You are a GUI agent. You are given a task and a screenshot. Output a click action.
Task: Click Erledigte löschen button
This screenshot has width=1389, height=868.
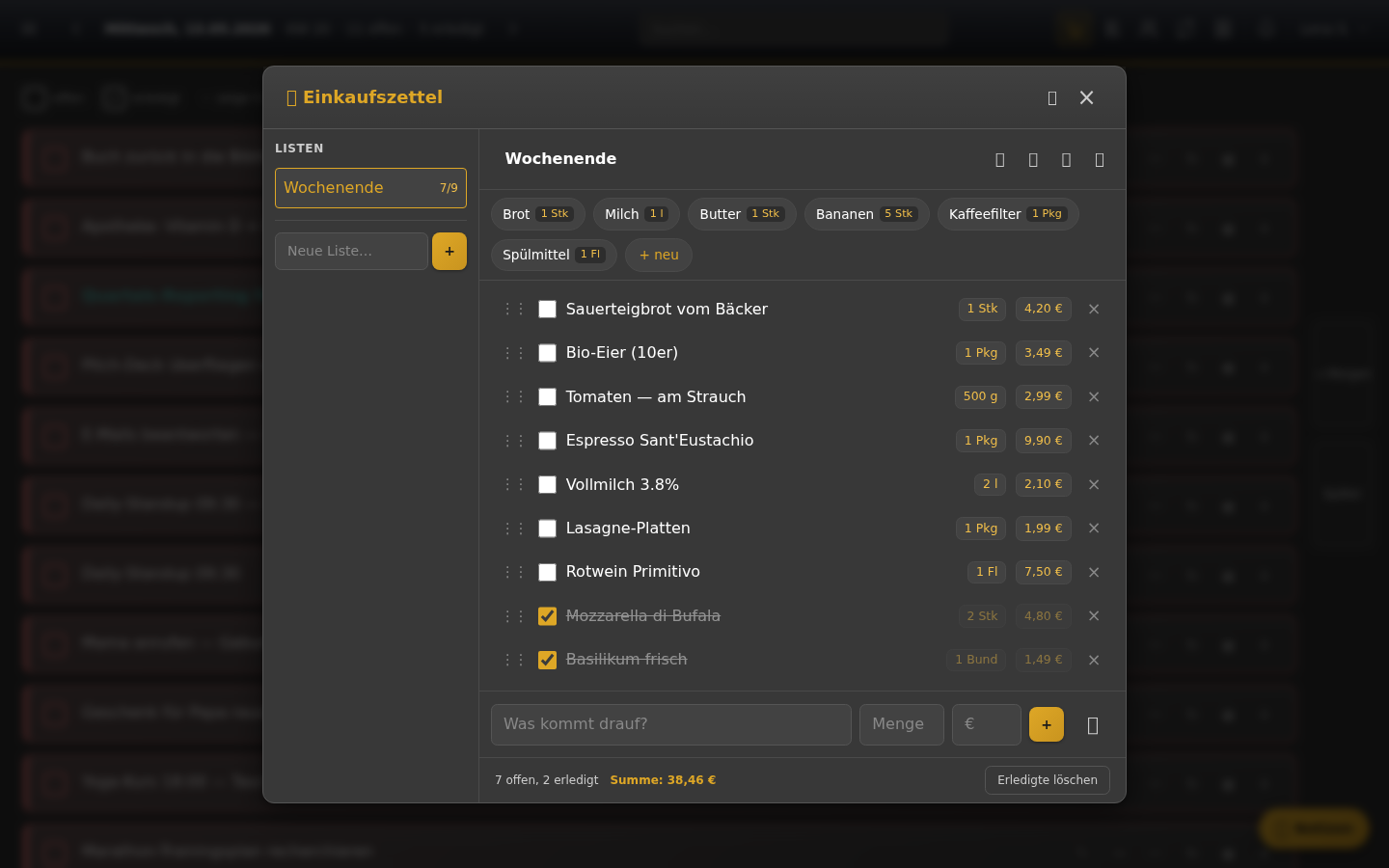[x=1048, y=780]
